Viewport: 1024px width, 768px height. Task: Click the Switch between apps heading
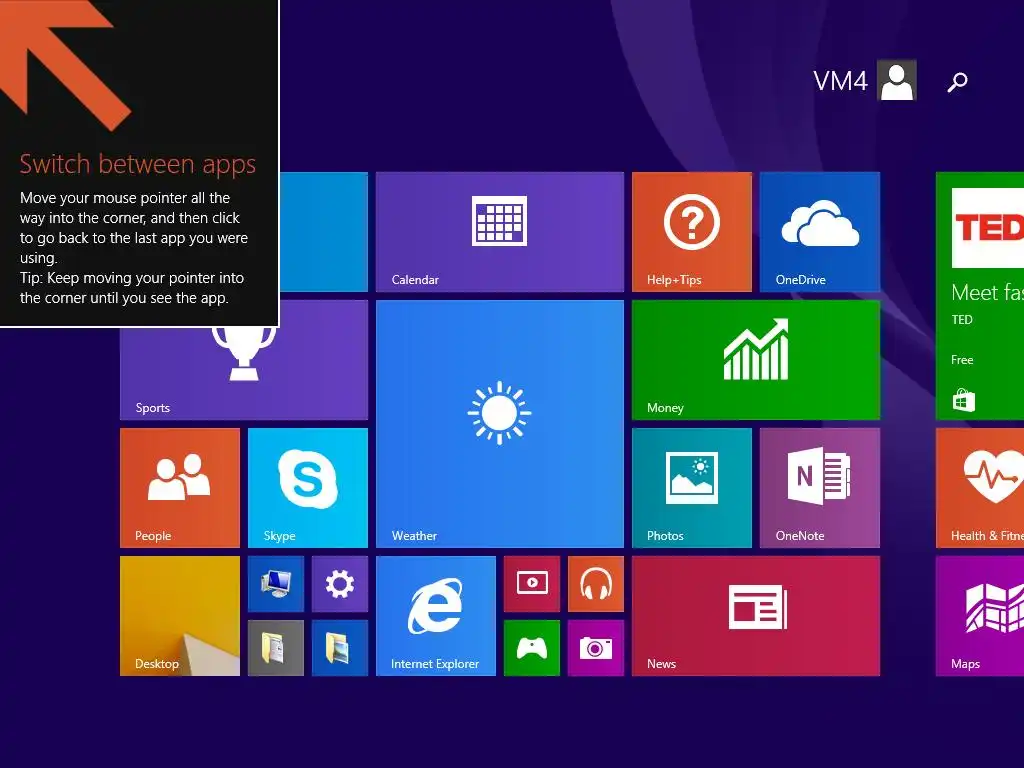point(137,164)
